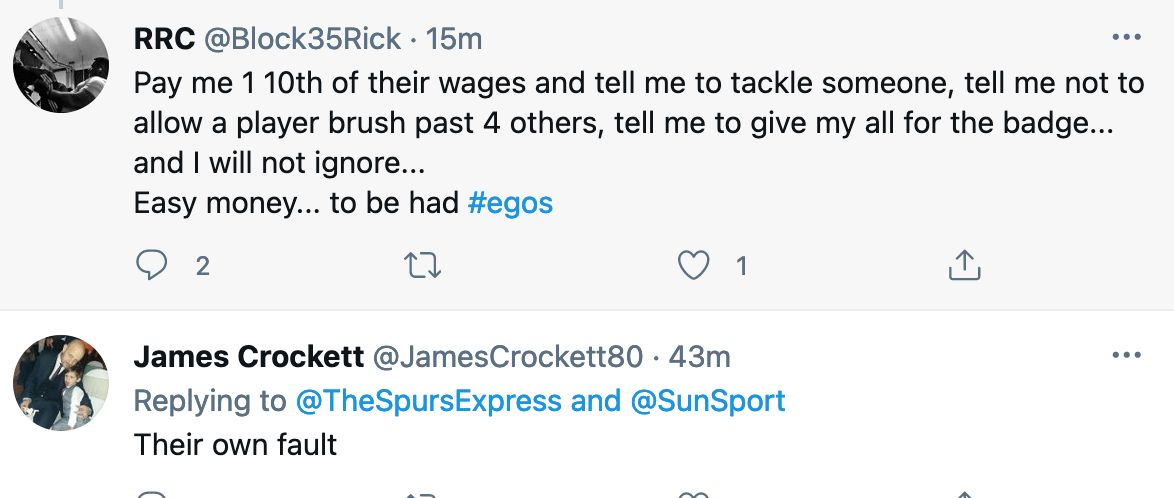
Task: Reply to RRC's tweet
Action: (x=150, y=265)
